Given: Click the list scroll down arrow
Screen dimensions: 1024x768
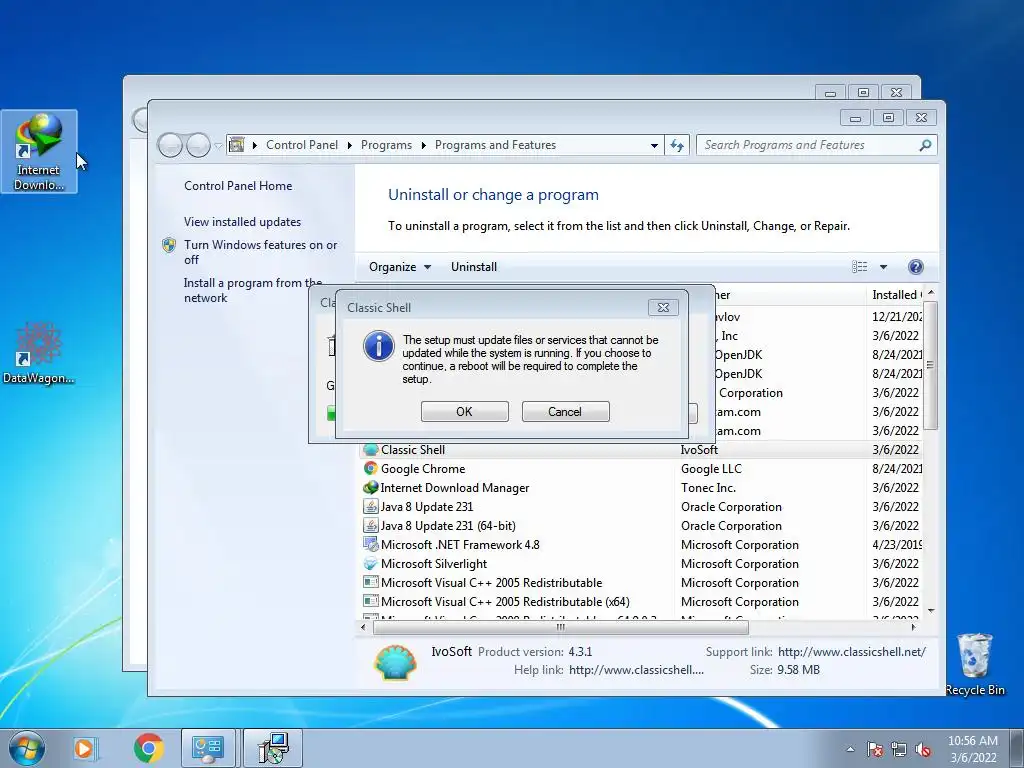Looking at the screenshot, I should tap(931, 611).
